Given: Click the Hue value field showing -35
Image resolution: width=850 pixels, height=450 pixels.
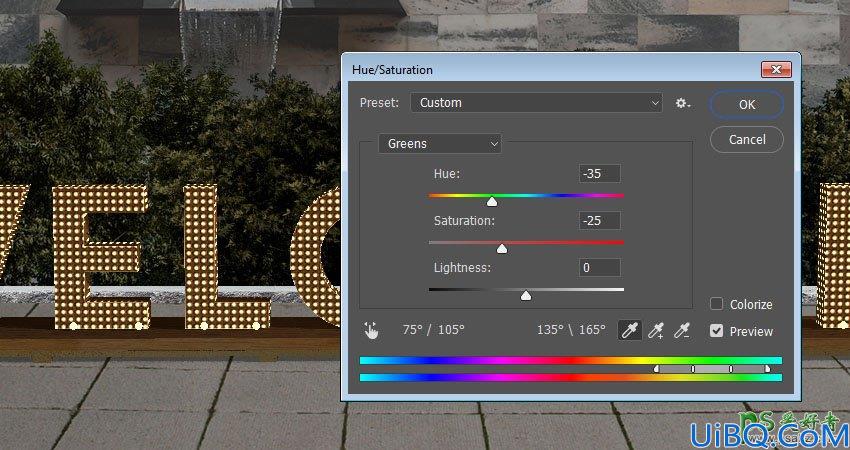Looking at the screenshot, I should point(600,173).
